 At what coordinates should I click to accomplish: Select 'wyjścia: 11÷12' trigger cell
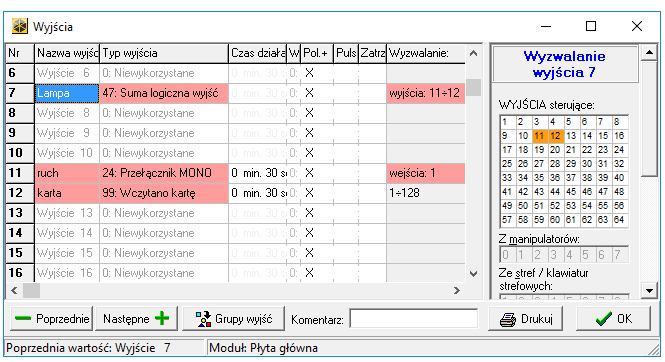(x=426, y=93)
